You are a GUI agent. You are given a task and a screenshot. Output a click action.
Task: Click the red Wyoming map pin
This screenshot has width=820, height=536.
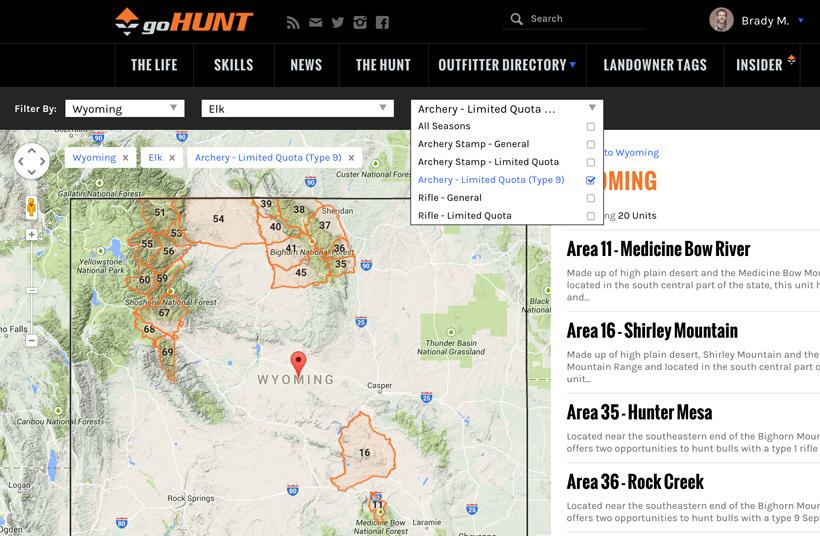click(x=298, y=364)
